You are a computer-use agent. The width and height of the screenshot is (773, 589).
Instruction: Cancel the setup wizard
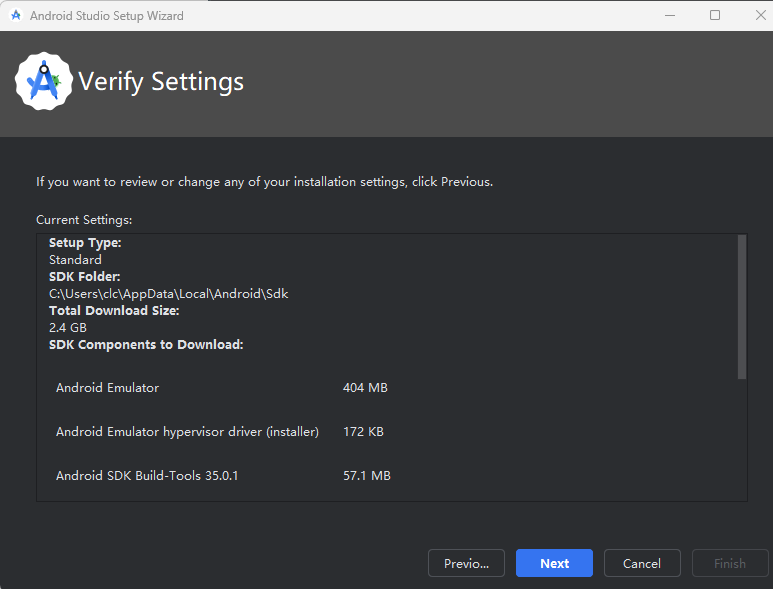(x=642, y=563)
